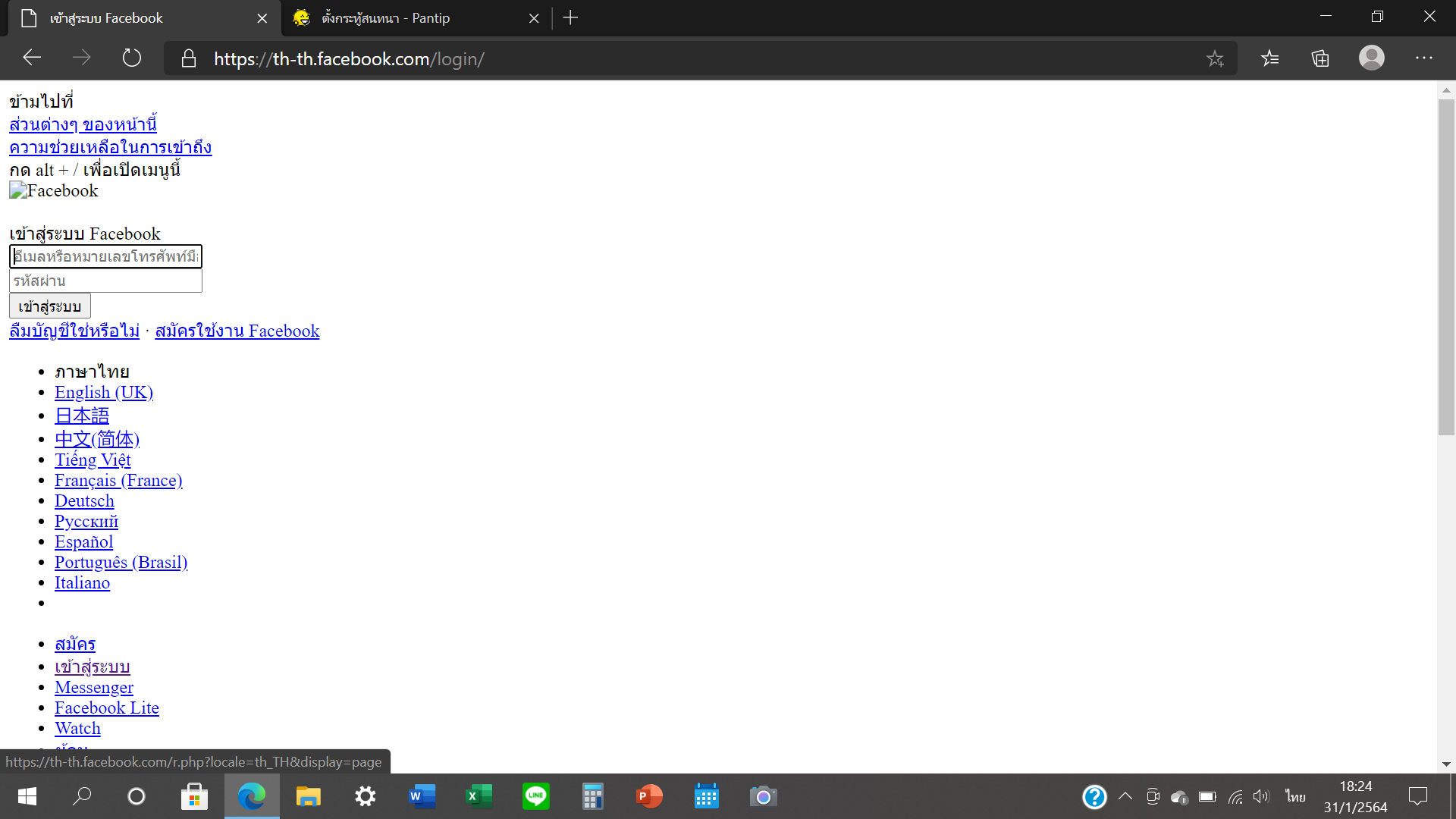
Task: Focus the รหัสผ่าน password field
Action: 105,281
